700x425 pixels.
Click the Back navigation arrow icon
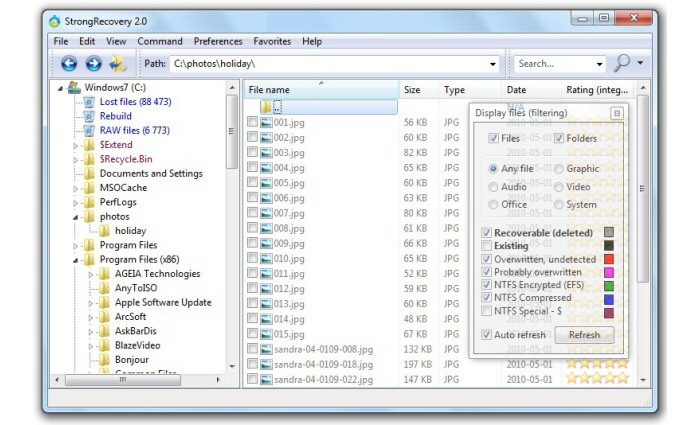click(68, 64)
